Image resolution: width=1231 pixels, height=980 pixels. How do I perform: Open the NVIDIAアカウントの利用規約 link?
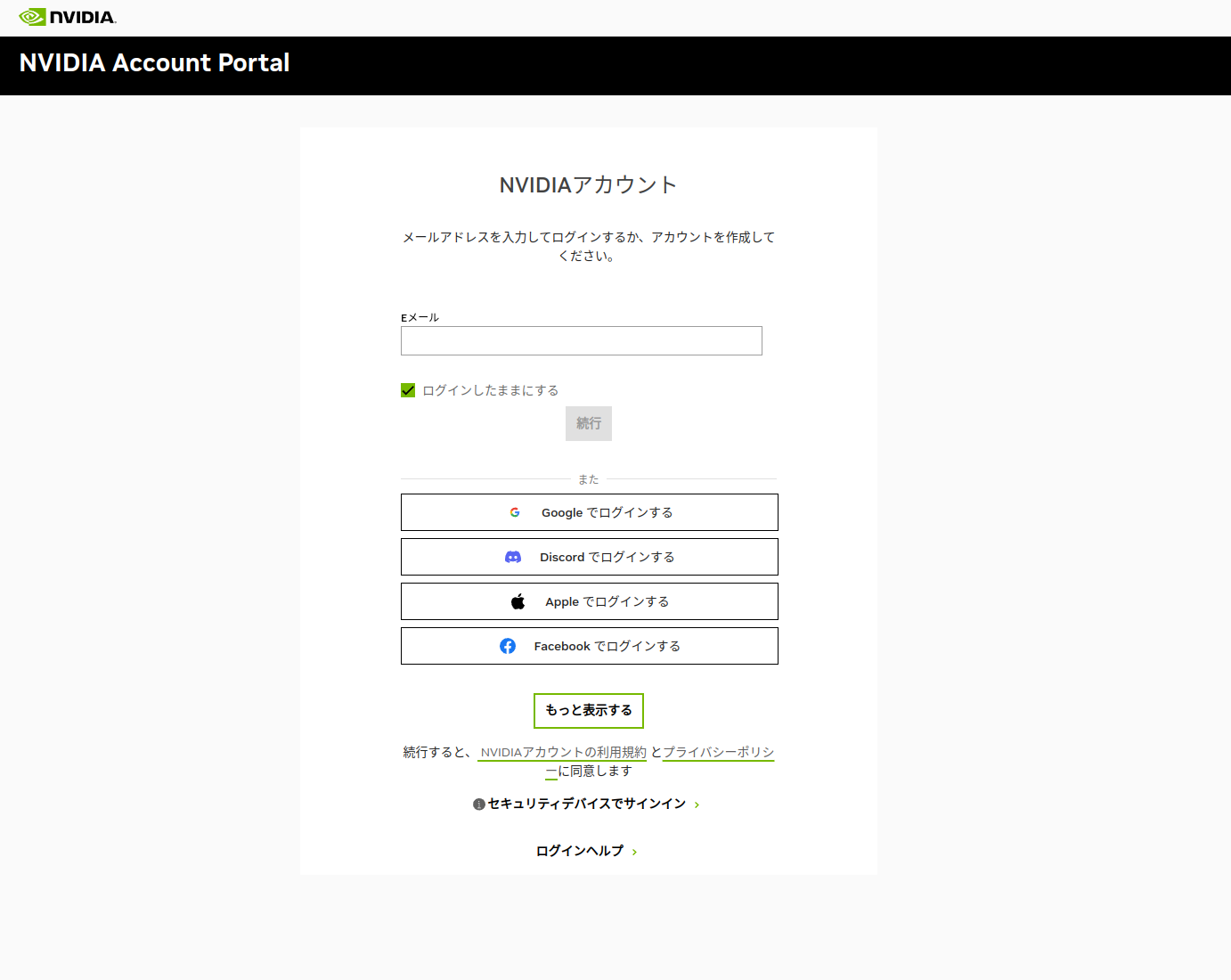click(x=563, y=752)
